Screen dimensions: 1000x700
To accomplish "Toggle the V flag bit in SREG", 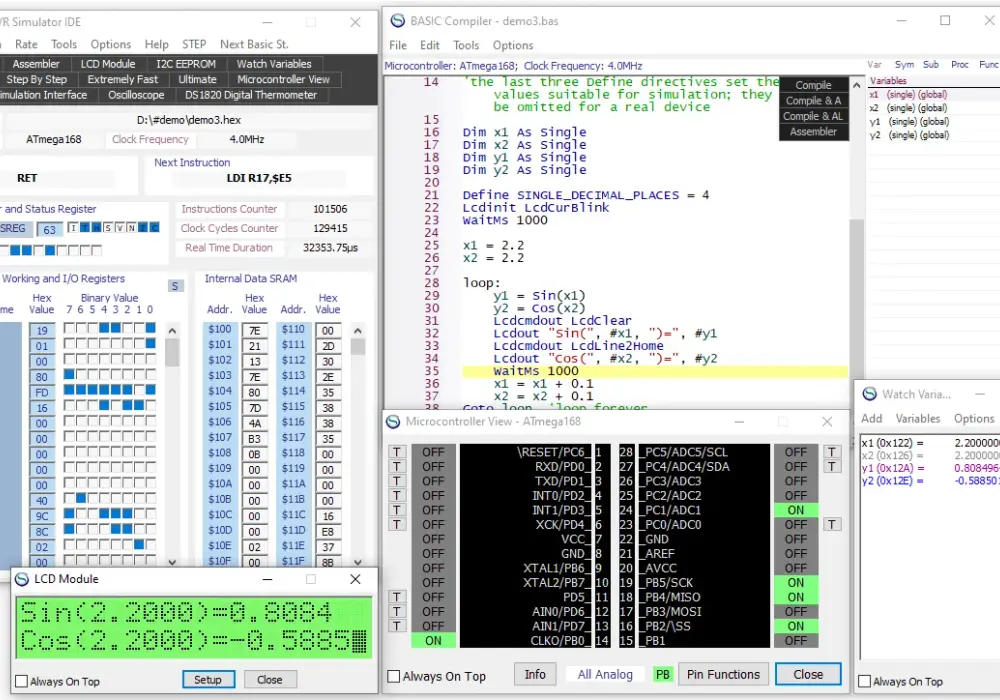I will click(x=119, y=228).
